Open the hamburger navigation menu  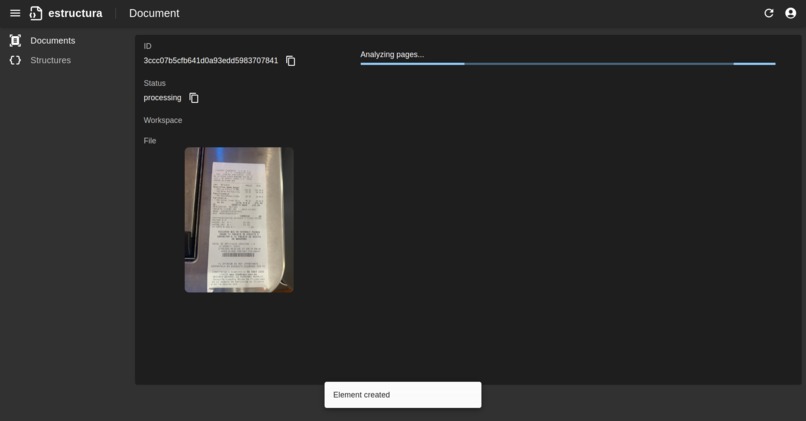pos(15,13)
